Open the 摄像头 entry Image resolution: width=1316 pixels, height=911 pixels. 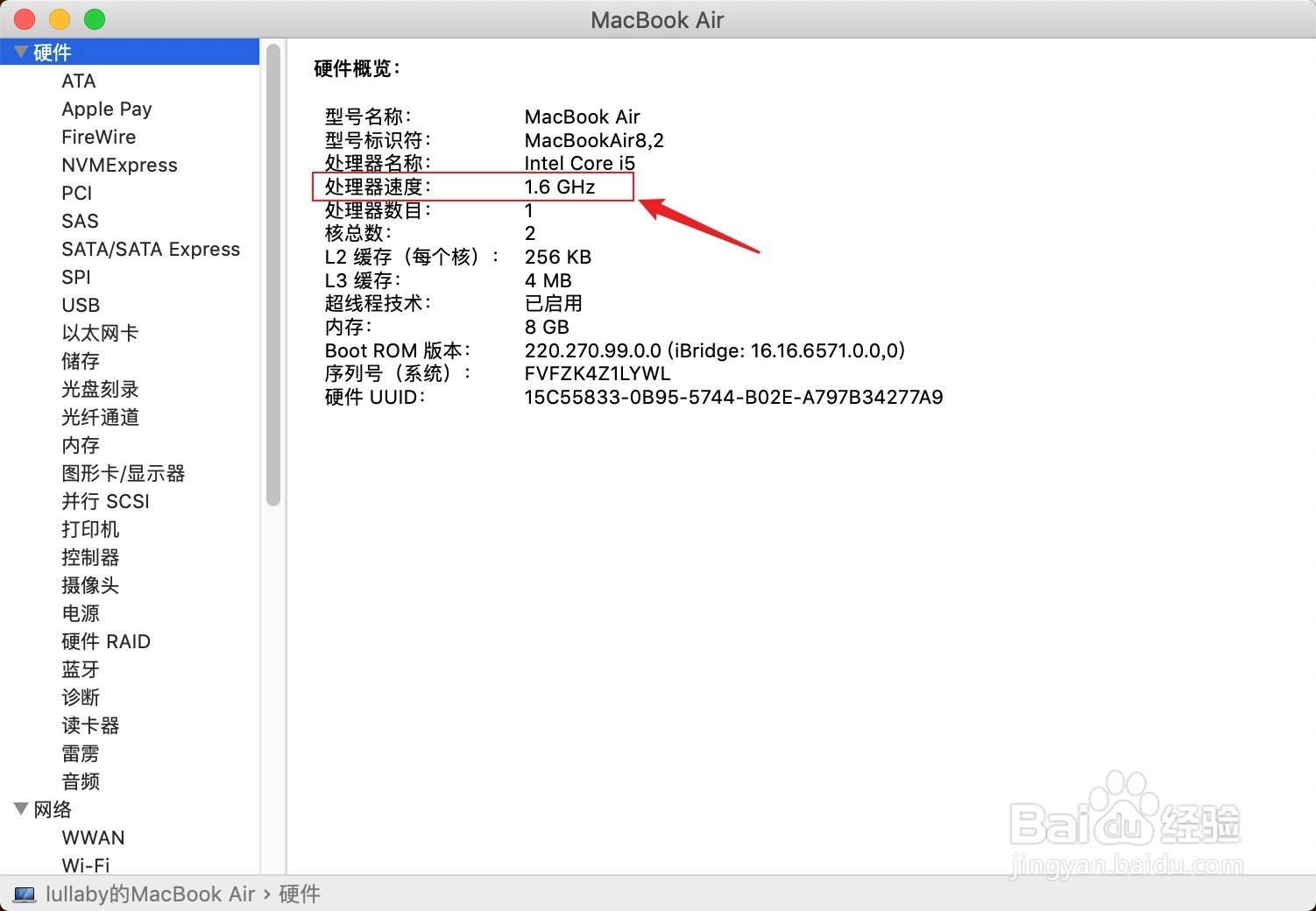[90, 585]
